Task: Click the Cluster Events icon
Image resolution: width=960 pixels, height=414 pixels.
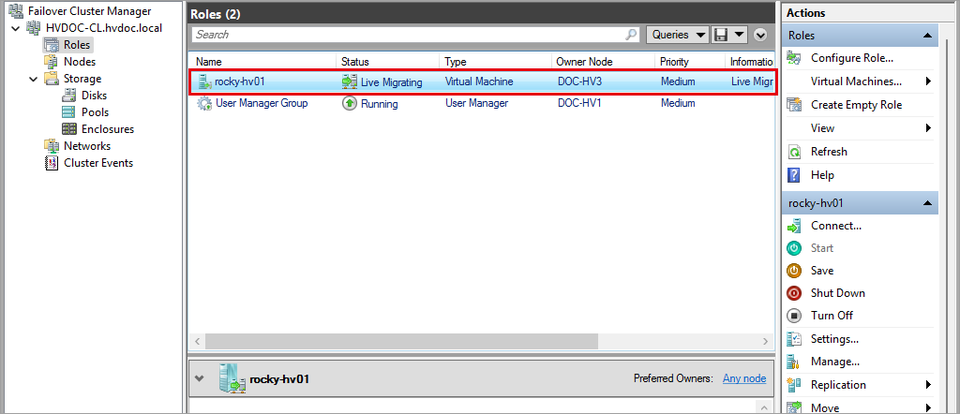Action: [52, 163]
